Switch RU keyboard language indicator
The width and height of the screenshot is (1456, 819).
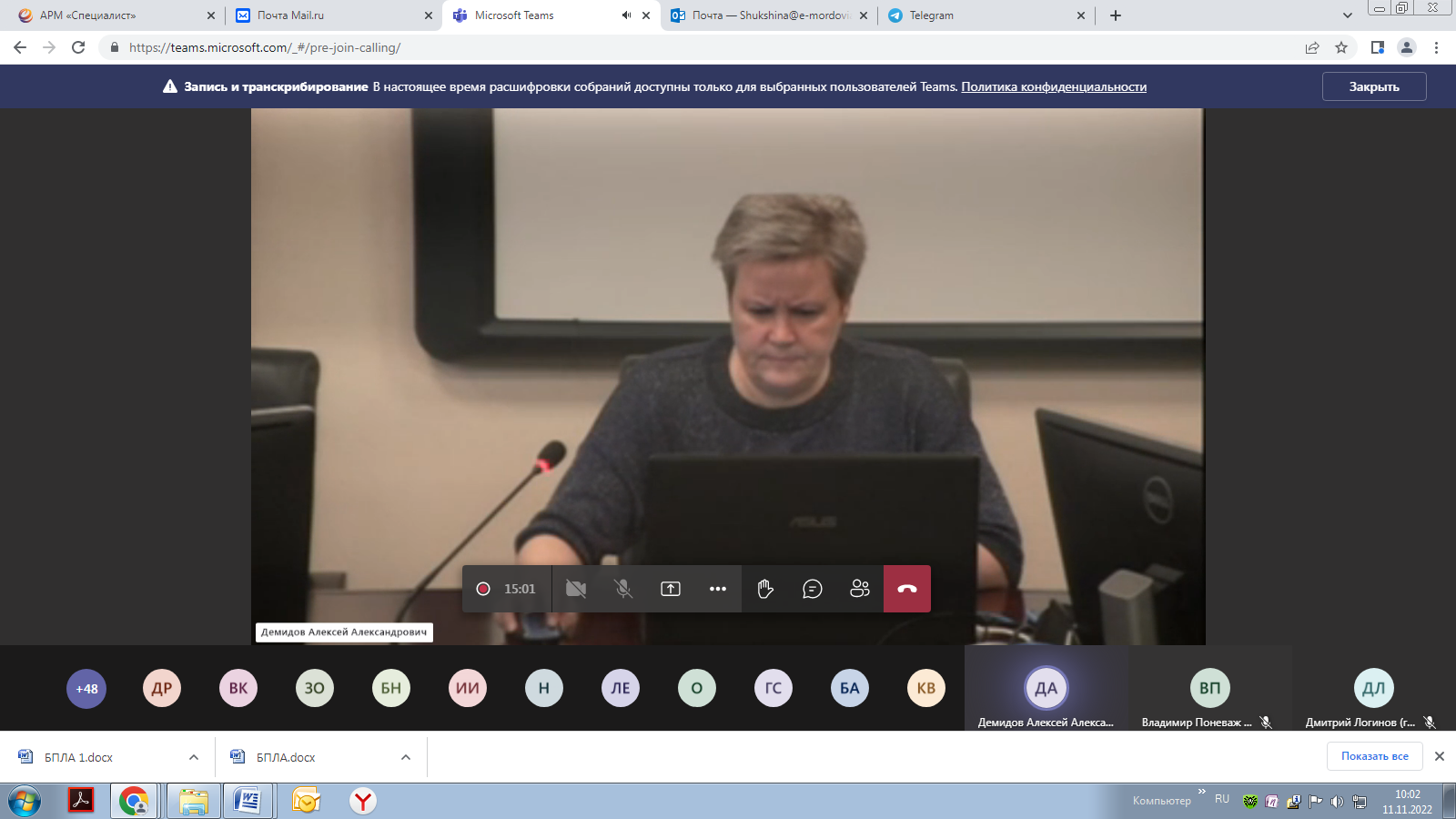point(1222,799)
